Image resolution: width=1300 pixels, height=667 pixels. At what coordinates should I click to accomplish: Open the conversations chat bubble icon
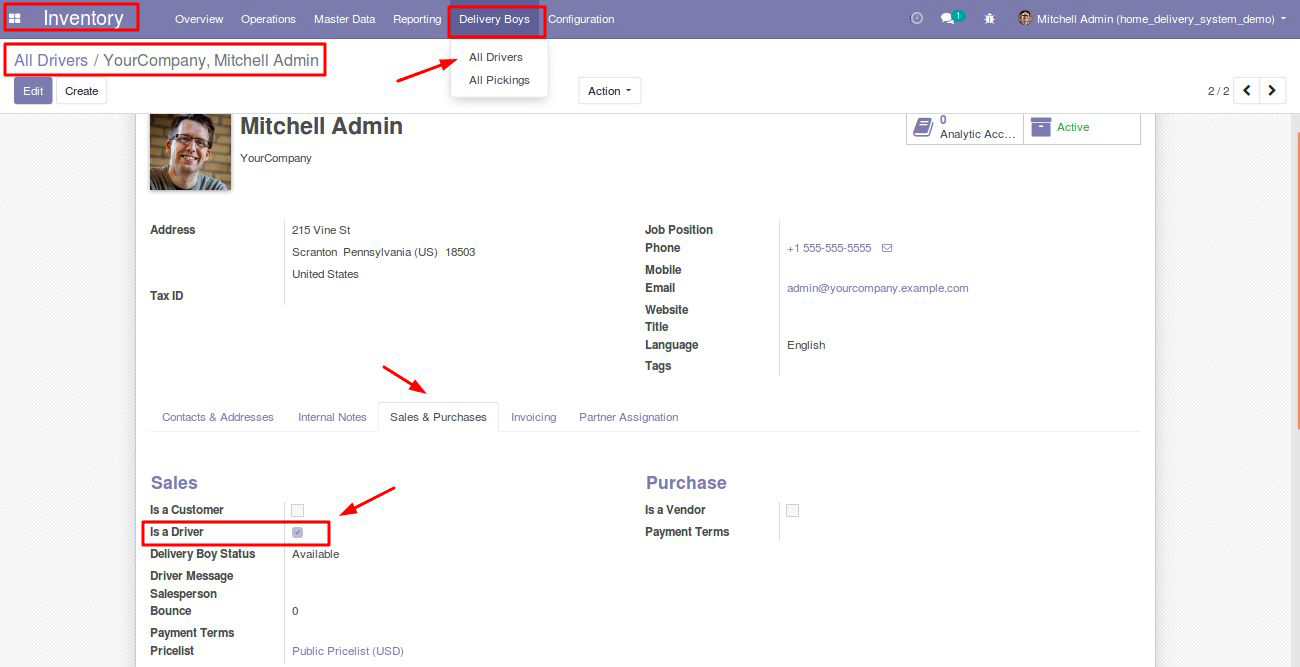tap(948, 19)
